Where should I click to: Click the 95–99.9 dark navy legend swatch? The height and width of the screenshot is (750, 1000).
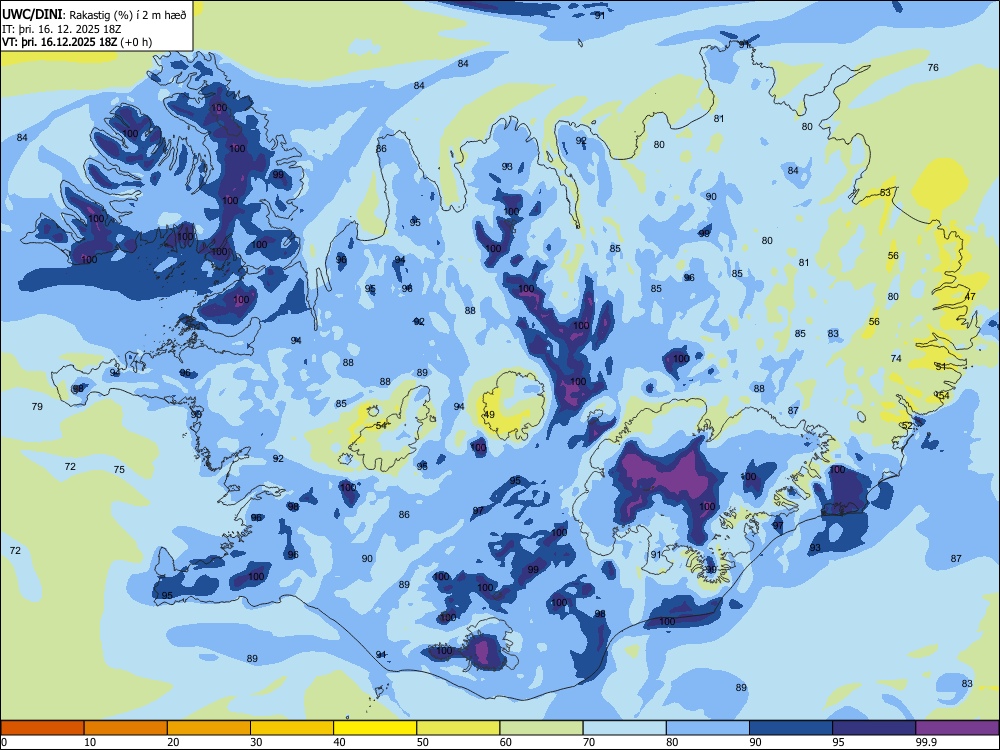pyautogui.click(x=874, y=728)
